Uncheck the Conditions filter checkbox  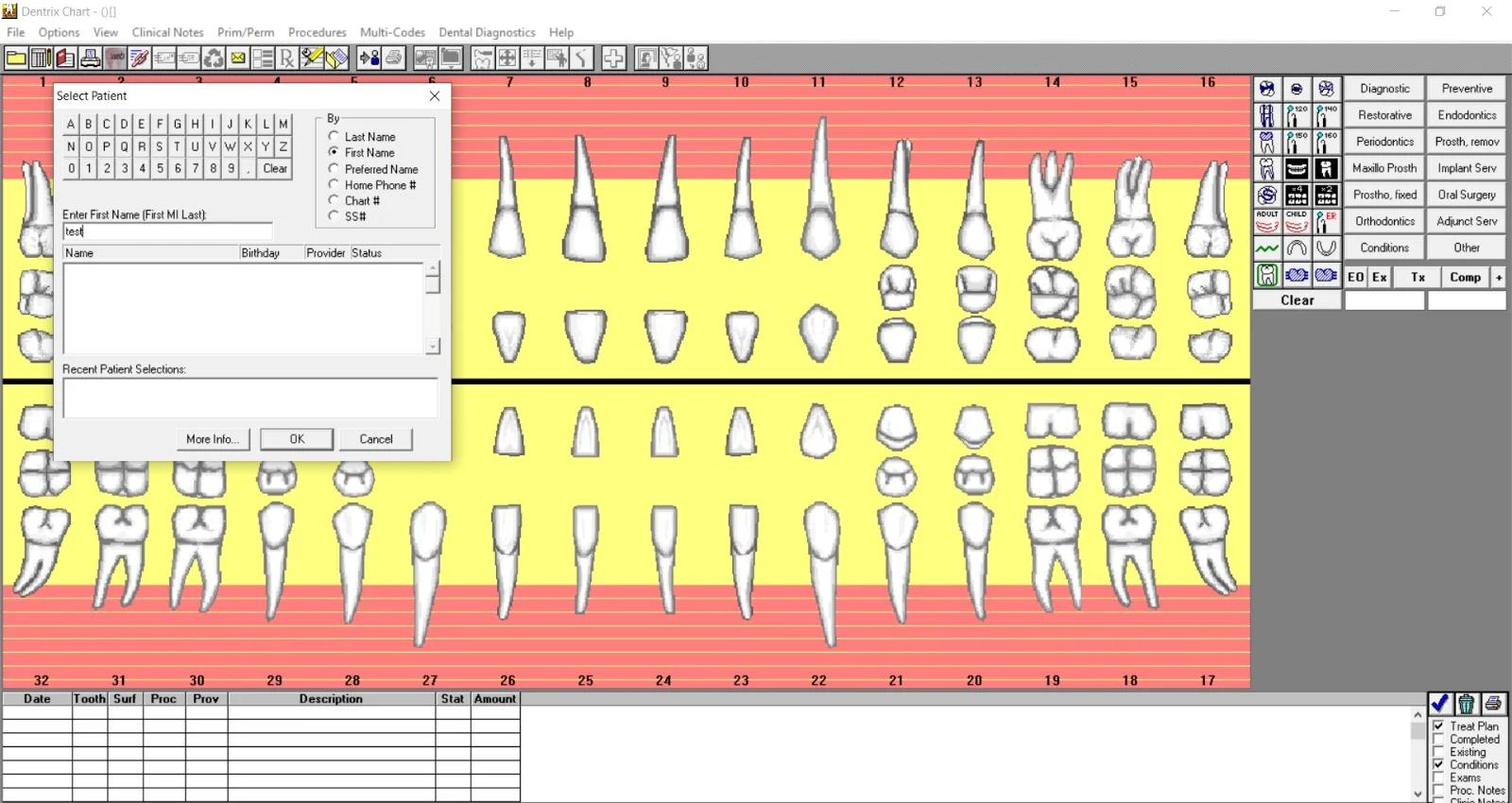(x=1438, y=764)
